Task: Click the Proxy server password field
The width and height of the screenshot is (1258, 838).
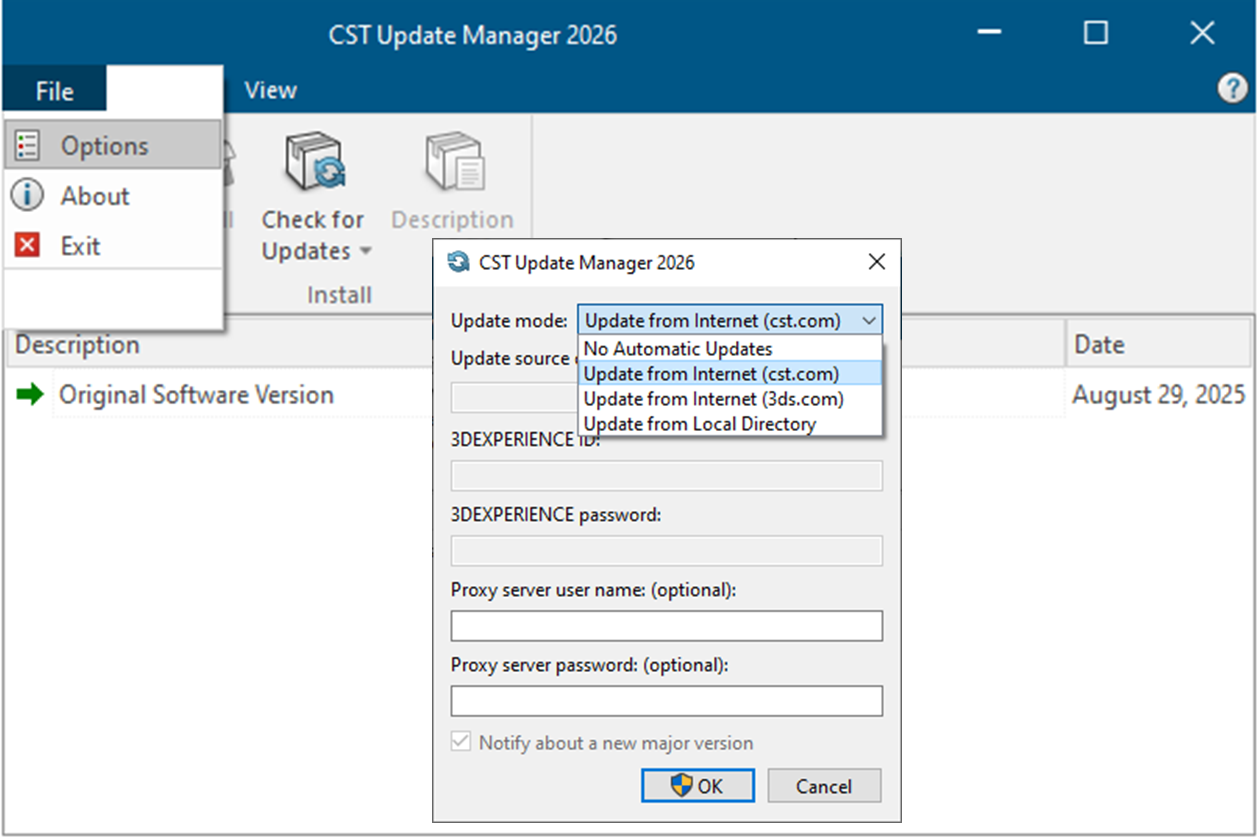Action: point(666,701)
